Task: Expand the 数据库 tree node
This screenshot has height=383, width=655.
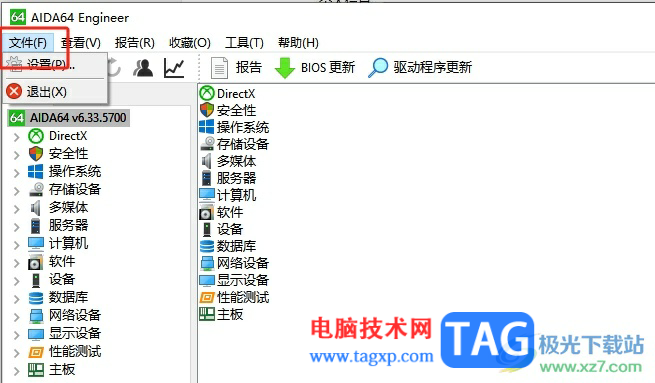Action: [16, 298]
